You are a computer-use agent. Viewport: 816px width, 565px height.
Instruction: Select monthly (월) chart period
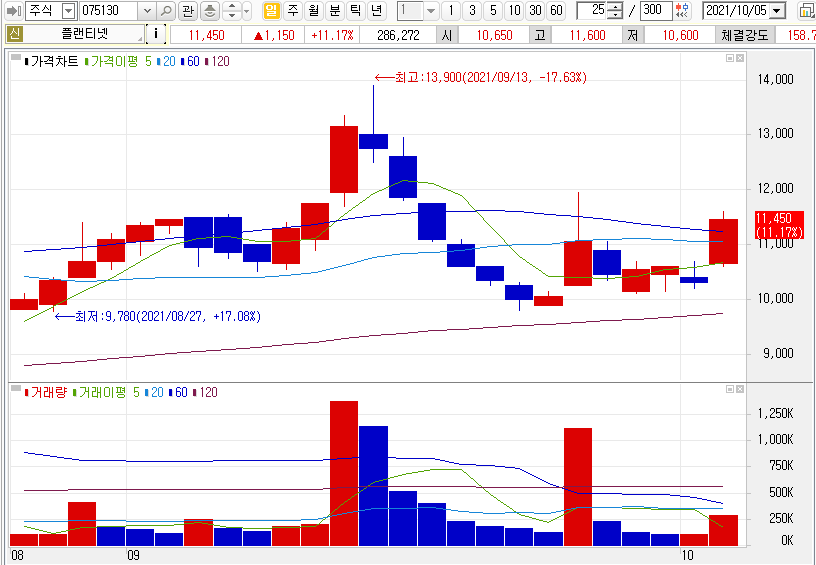[x=313, y=10]
